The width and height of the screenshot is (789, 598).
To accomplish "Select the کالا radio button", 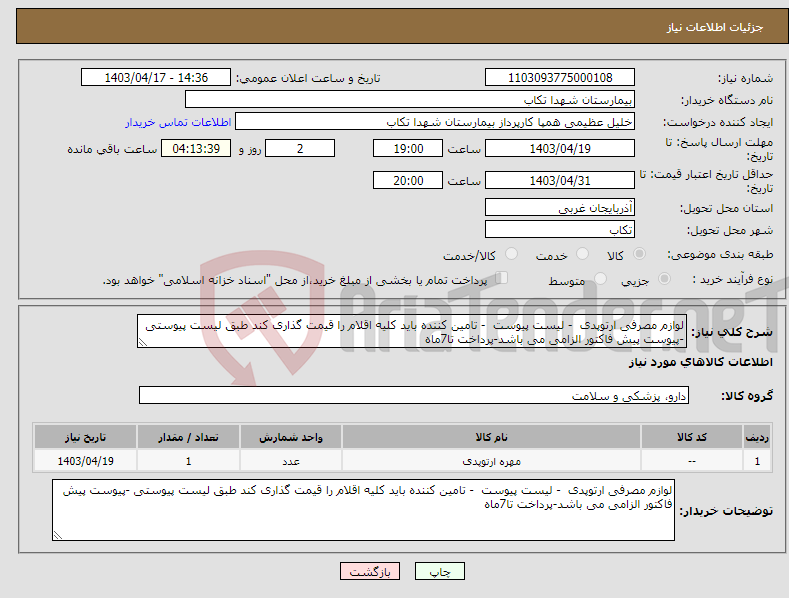I will click(639, 254).
